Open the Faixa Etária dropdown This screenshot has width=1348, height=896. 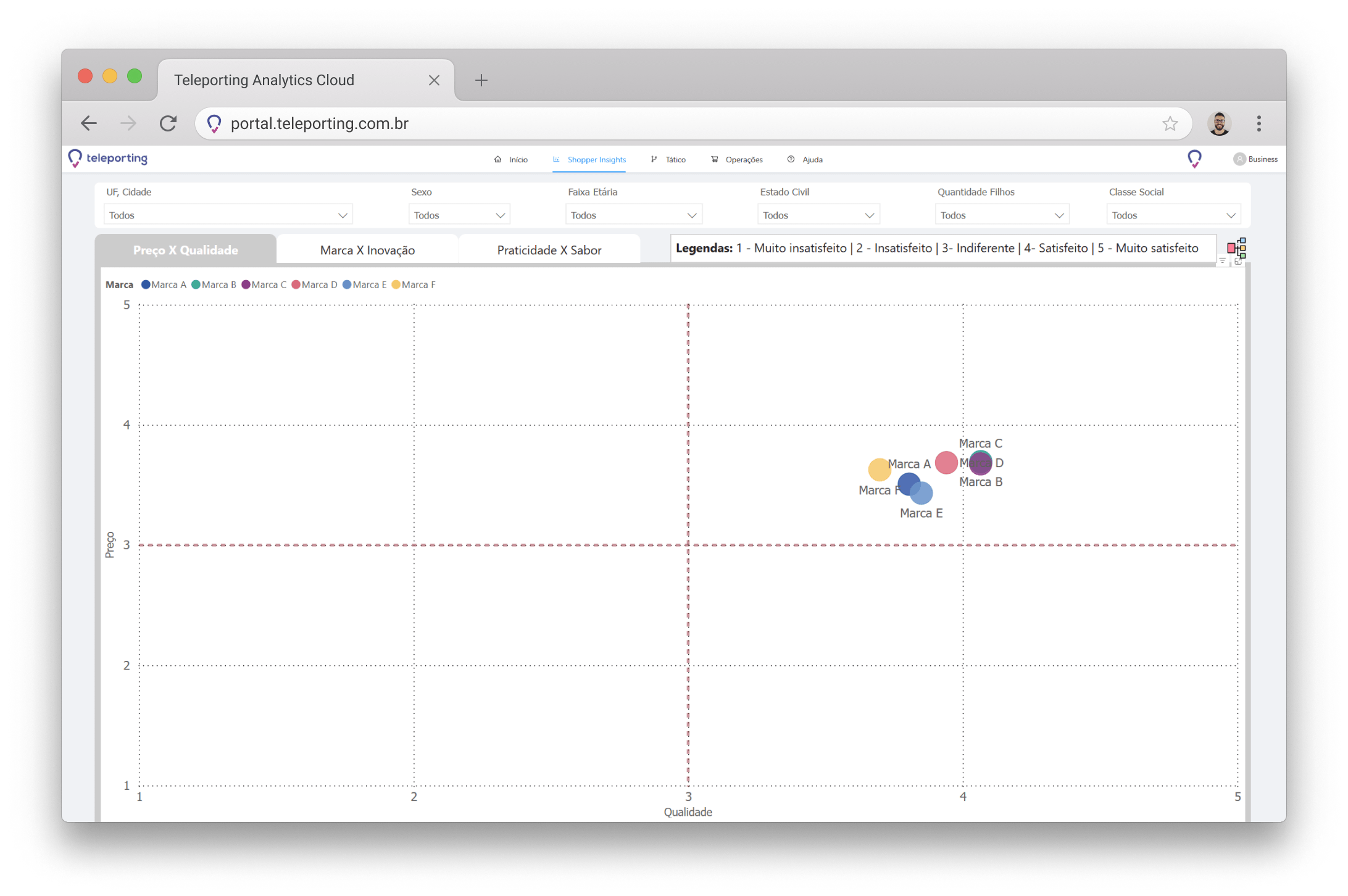[x=633, y=215]
